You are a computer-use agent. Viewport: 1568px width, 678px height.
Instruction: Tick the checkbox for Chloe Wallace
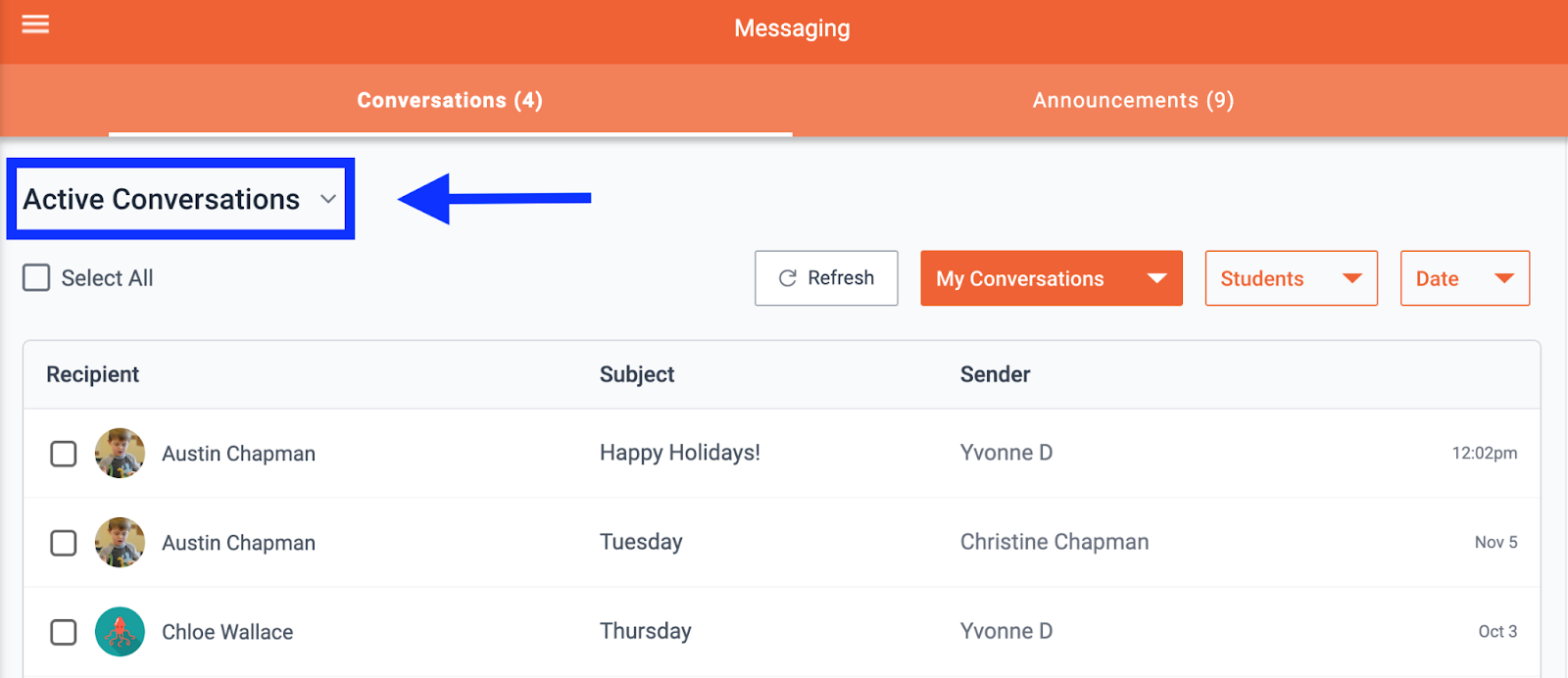[64, 632]
